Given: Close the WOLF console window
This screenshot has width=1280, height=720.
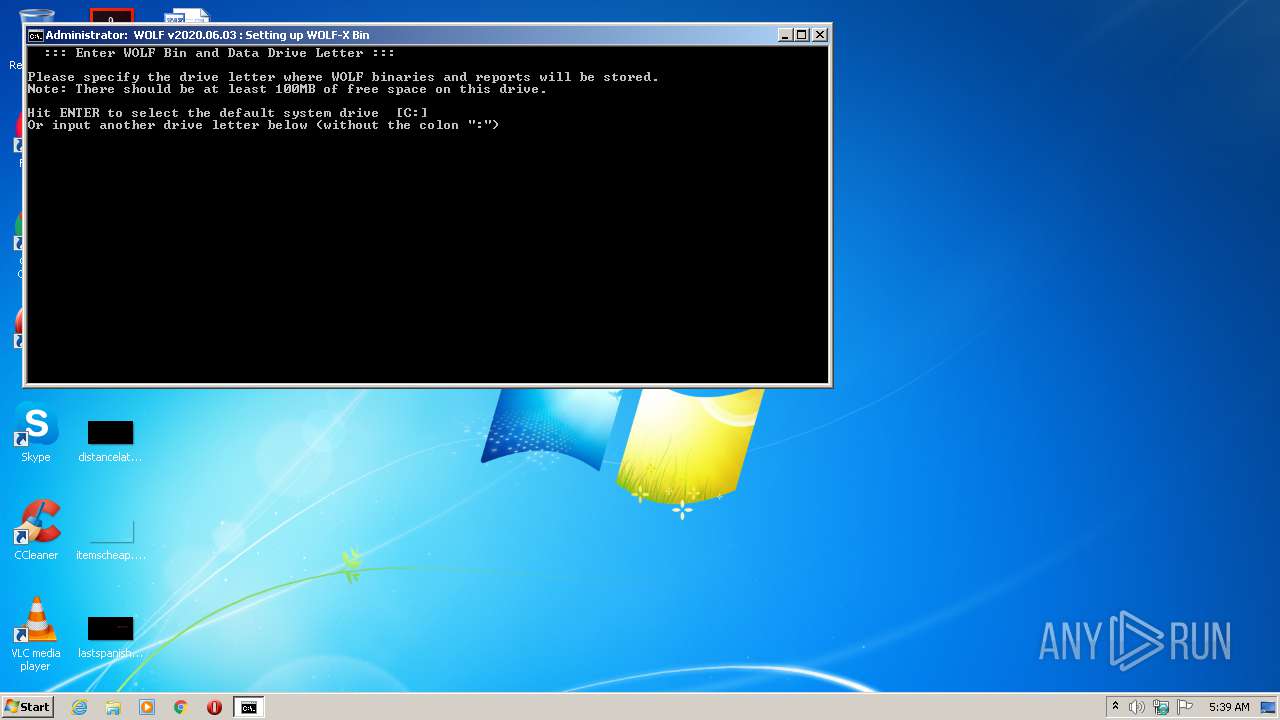Looking at the screenshot, I should point(820,35).
